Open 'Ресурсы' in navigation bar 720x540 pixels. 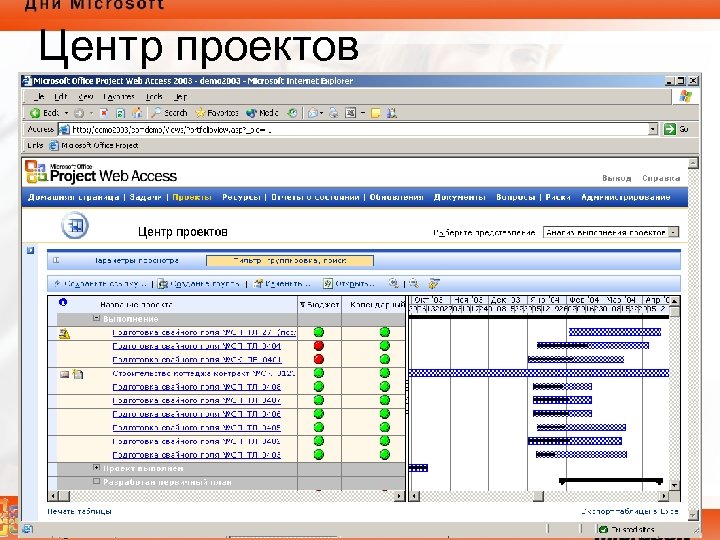click(x=241, y=197)
